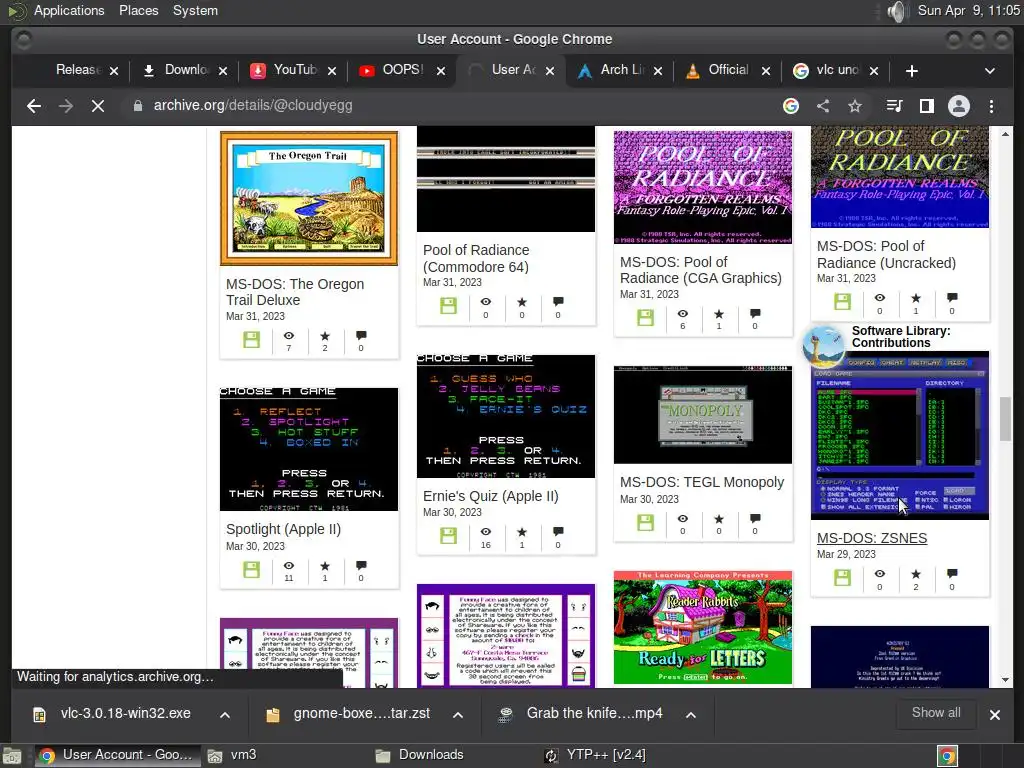The width and height of the screenshot is (1024, 768).
Task: Close the User Account tab
Action: pyautogui.click(x=550, y=71)
